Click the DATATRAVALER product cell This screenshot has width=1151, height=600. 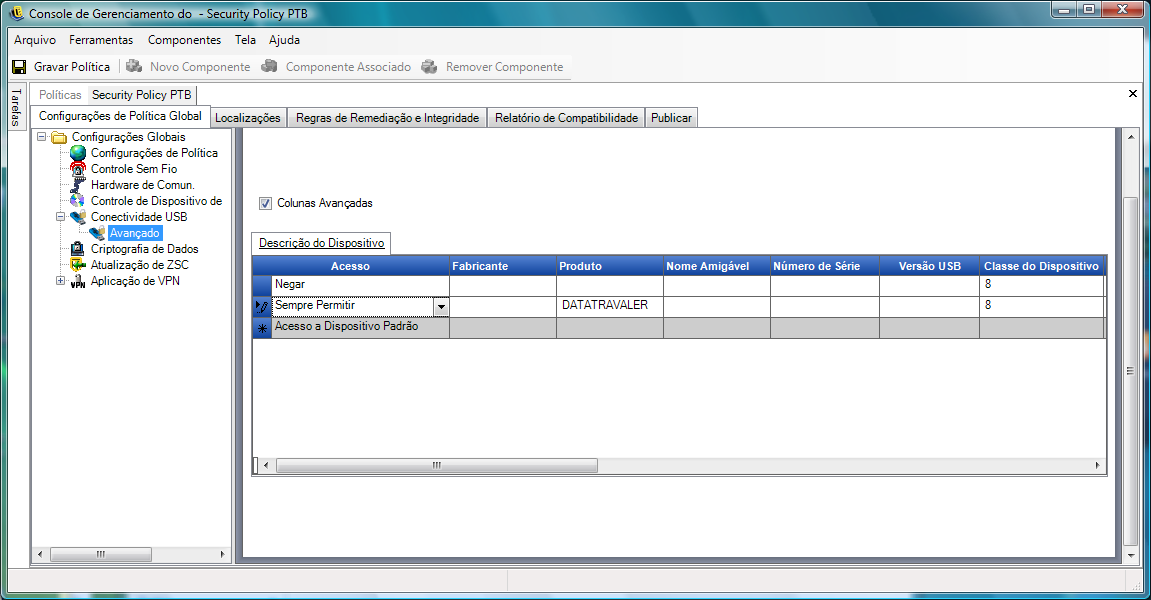(610, 306)
